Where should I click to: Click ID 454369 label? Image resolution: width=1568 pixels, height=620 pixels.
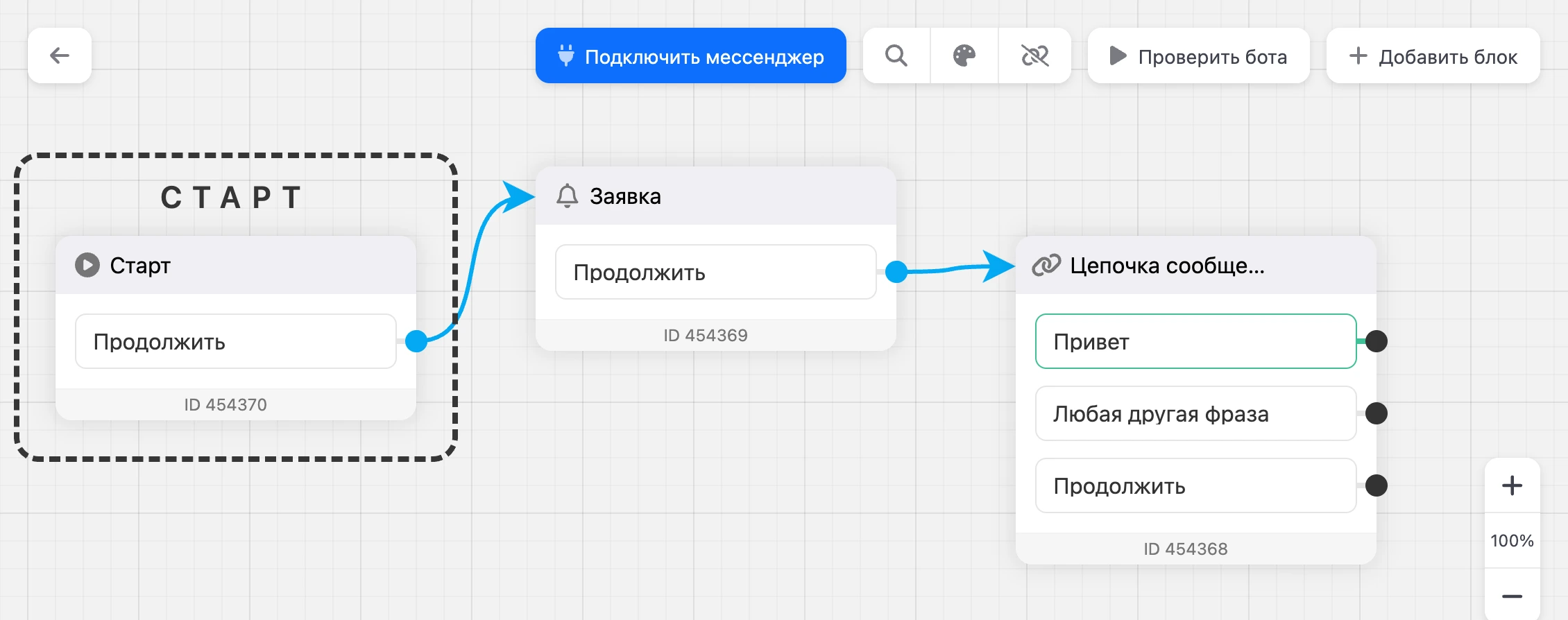[x=706, y=335]
